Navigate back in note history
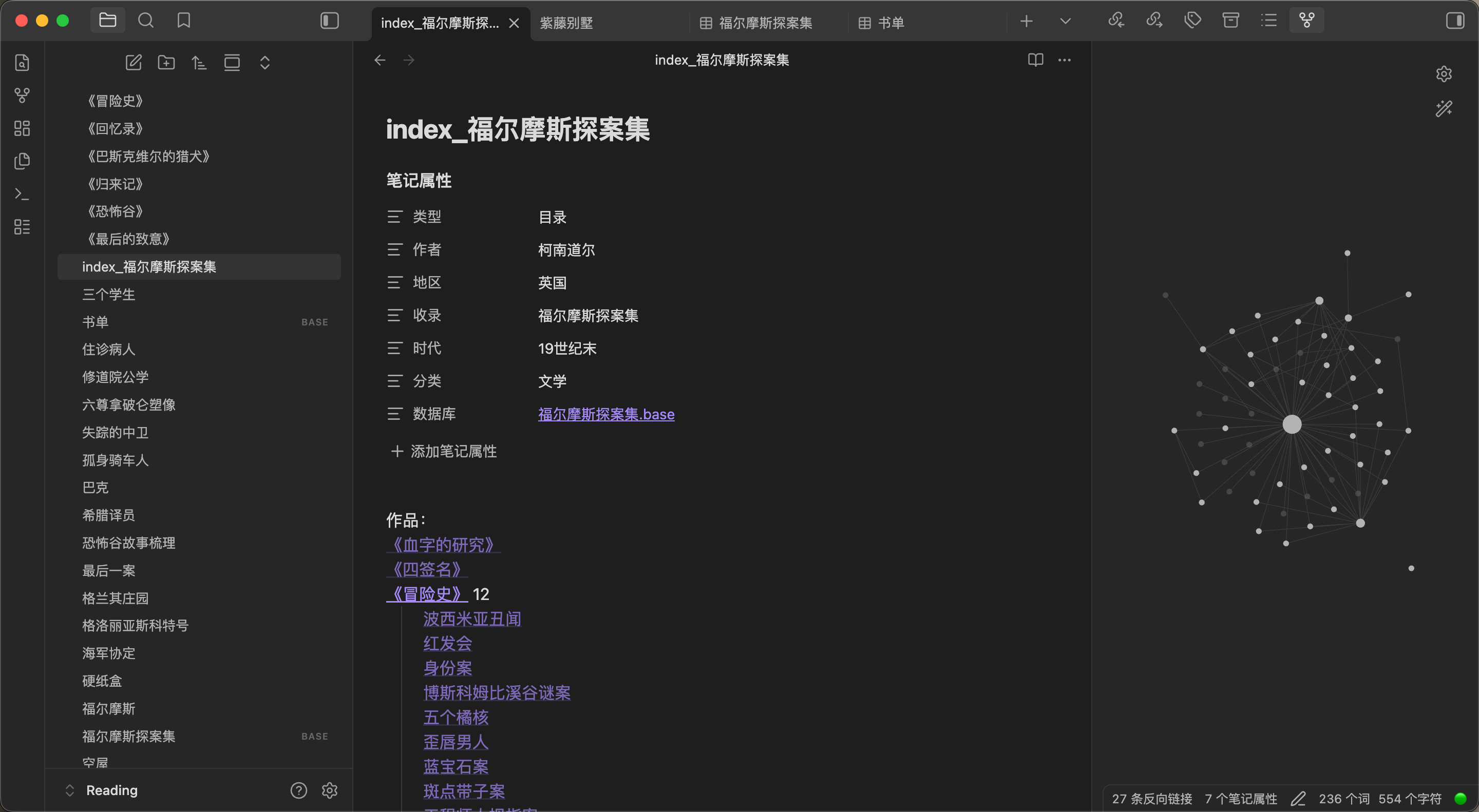Viewport: 1479px width, 812px height. (x=380, y=60)
